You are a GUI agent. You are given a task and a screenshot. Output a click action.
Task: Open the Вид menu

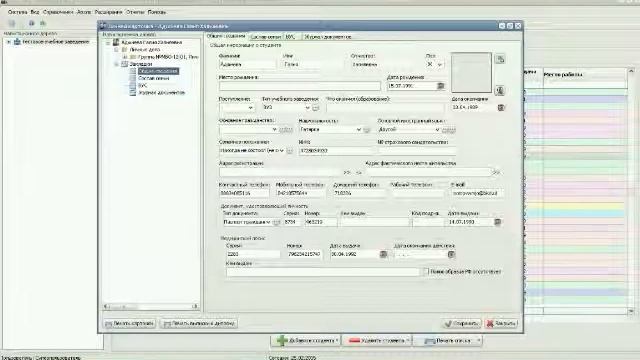(35, 12)
